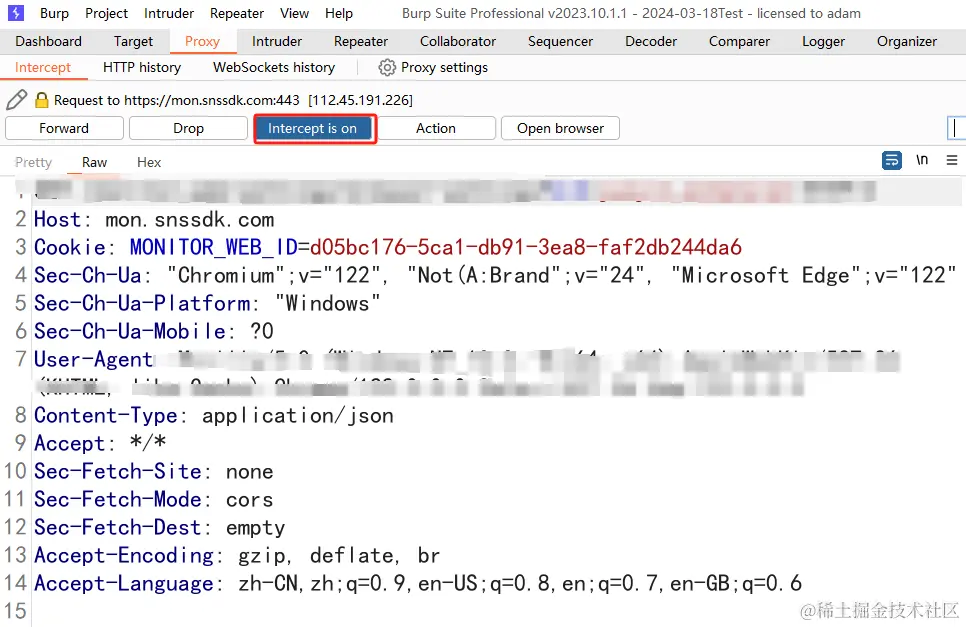
Task: Open the Decoder tab
Action: tap(651, 41)
